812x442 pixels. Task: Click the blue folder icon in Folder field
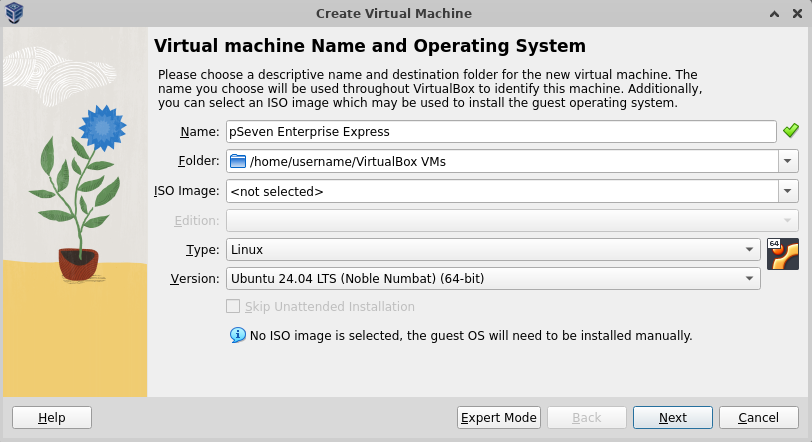click(237, 161)
